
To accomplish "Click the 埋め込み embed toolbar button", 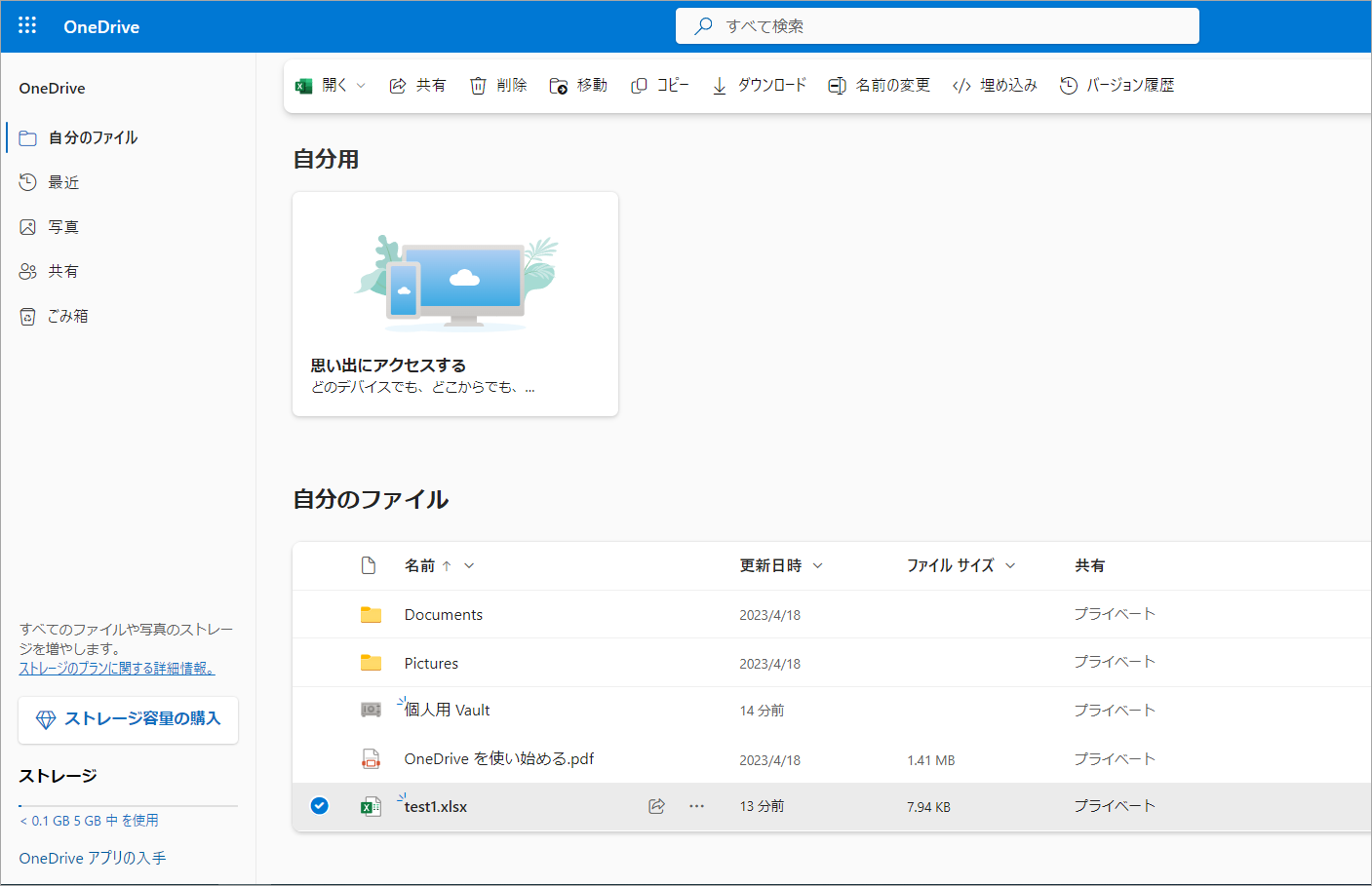I will click(995, 86).
